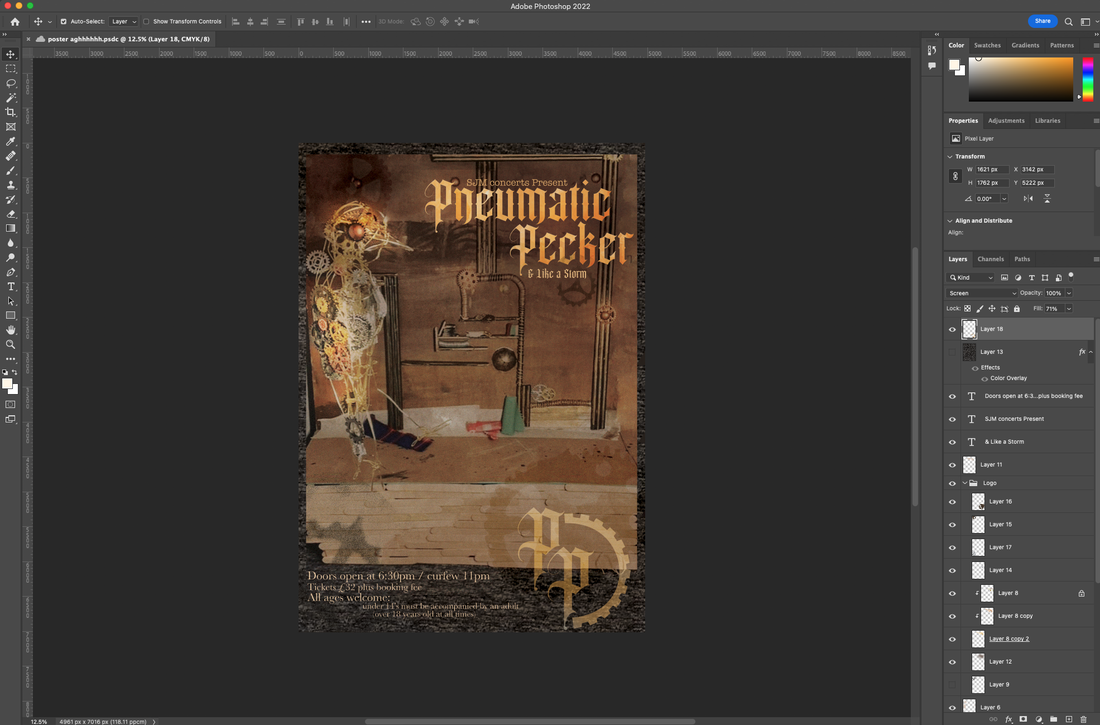The width and height of the screenshot is (1100, 725).
Task: Filter layers by type layers icon
Action: click(1031, 277)
